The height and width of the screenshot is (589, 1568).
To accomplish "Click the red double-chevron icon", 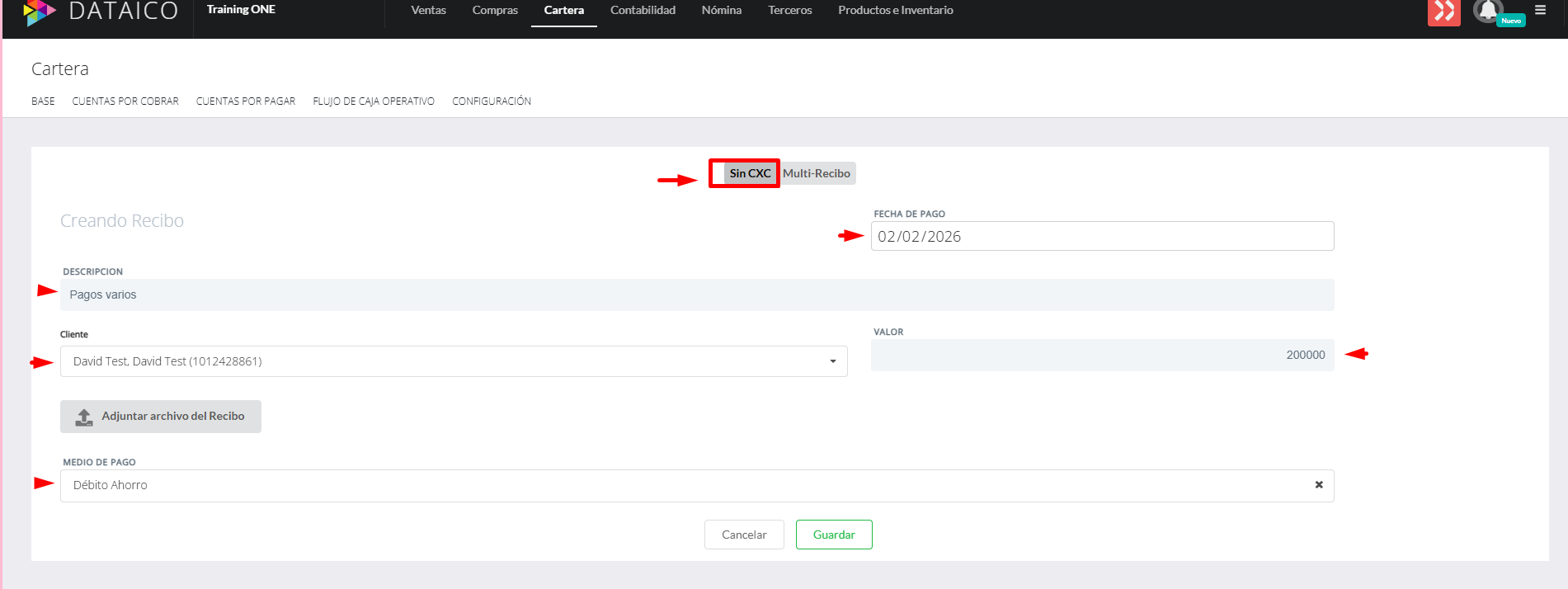I will pyautogui.click(x=1443, y=12).
